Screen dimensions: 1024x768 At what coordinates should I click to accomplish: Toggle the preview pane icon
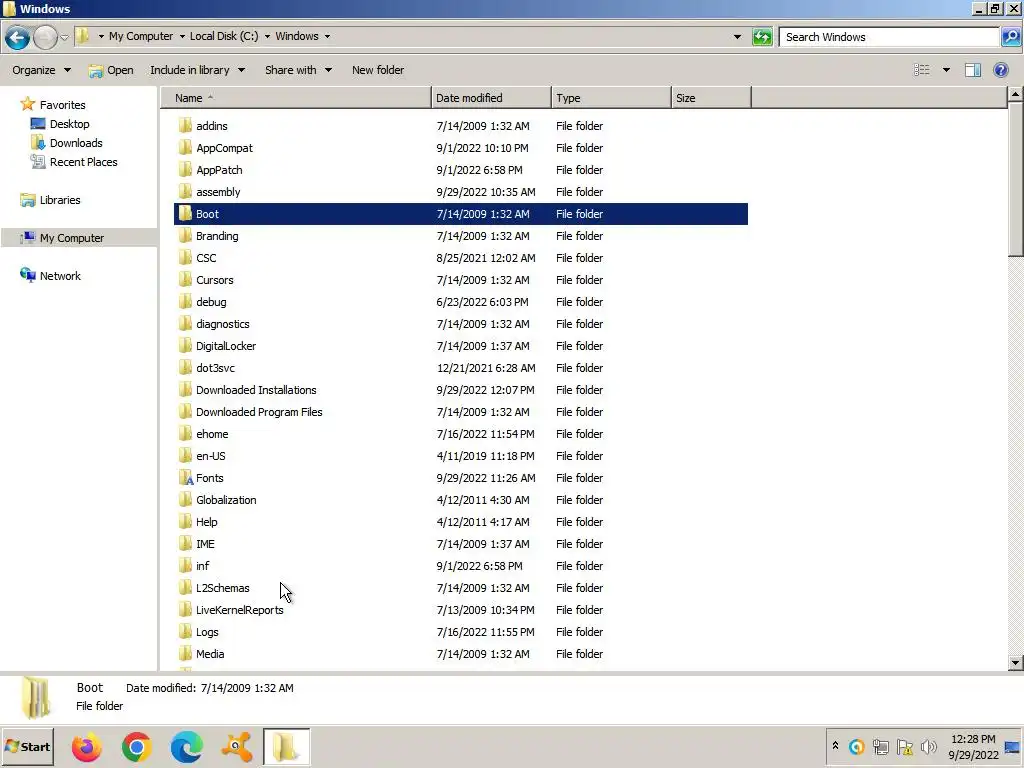973,70
